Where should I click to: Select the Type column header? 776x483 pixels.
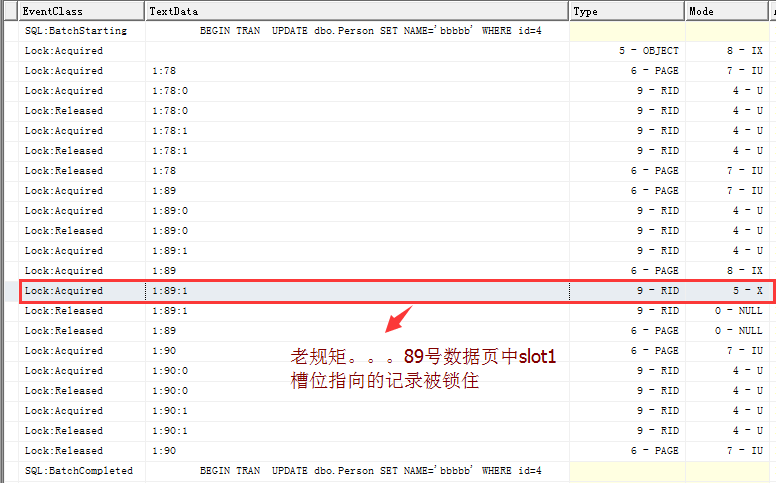click(x=627, y=11)
